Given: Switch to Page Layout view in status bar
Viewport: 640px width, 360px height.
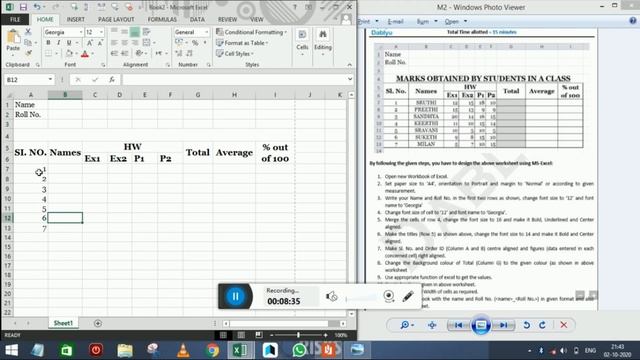Looking at the screenshot, I should (x=241, y=335).
